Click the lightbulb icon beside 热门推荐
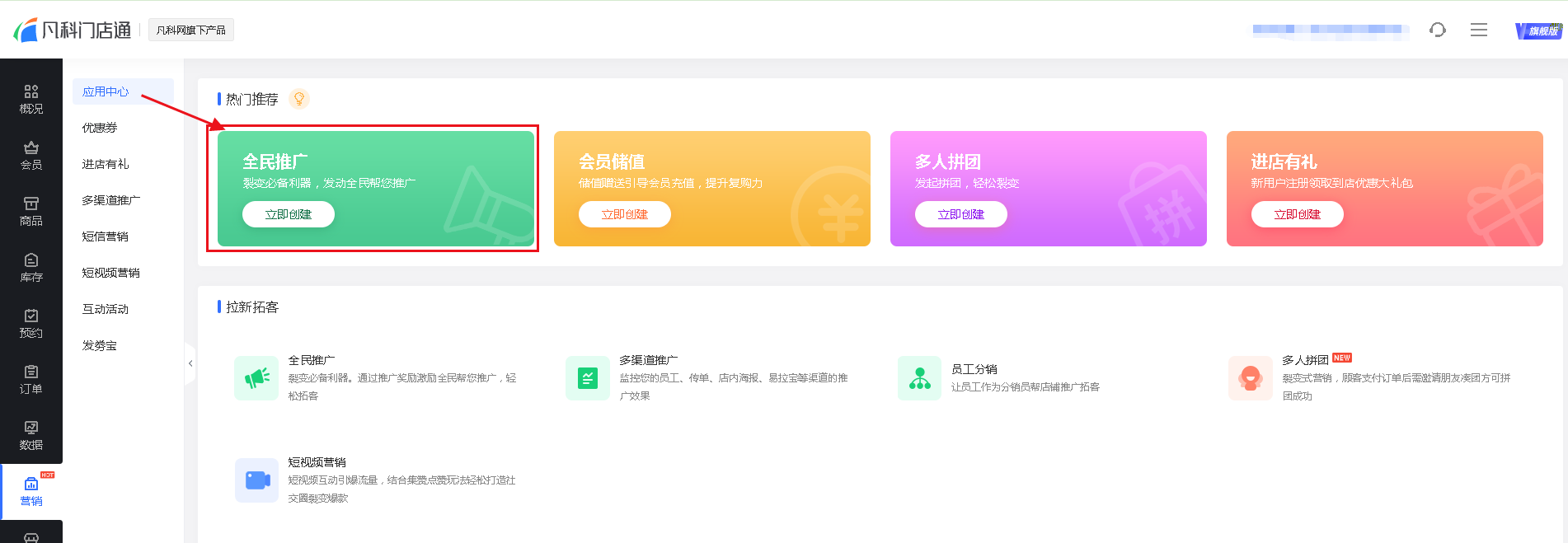 click(x=299, y=99)
